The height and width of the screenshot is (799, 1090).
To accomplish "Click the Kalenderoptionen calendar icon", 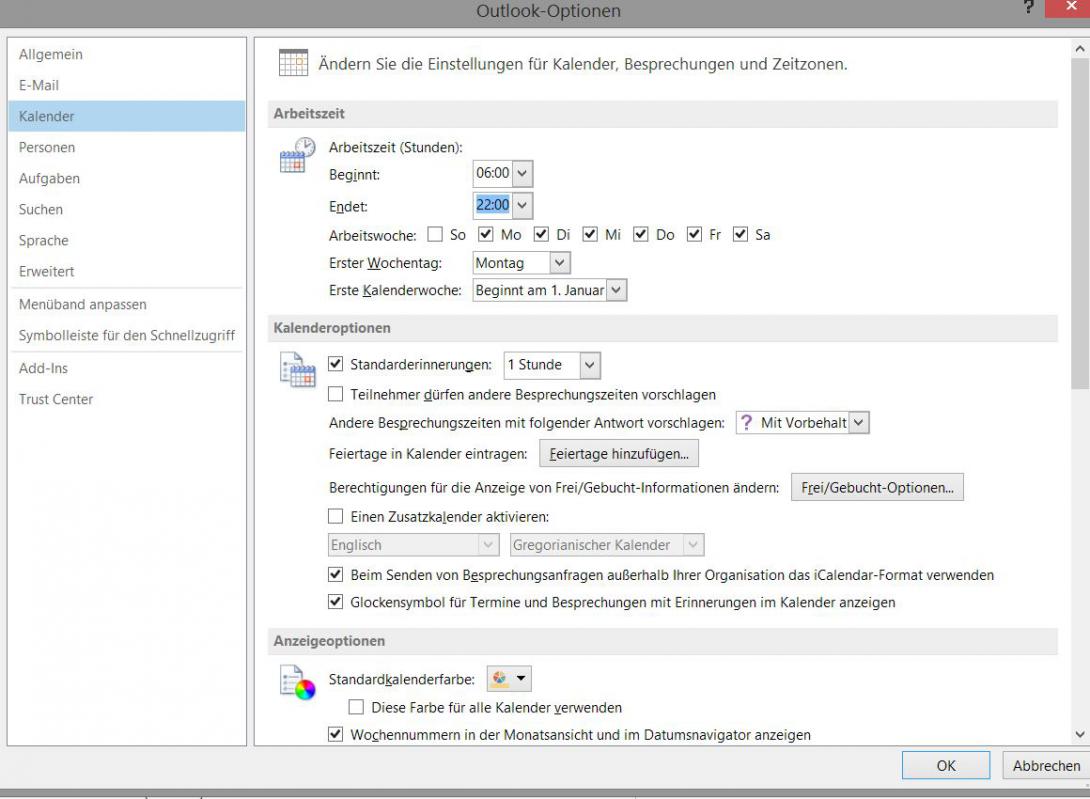I will [x=298, y=369].
